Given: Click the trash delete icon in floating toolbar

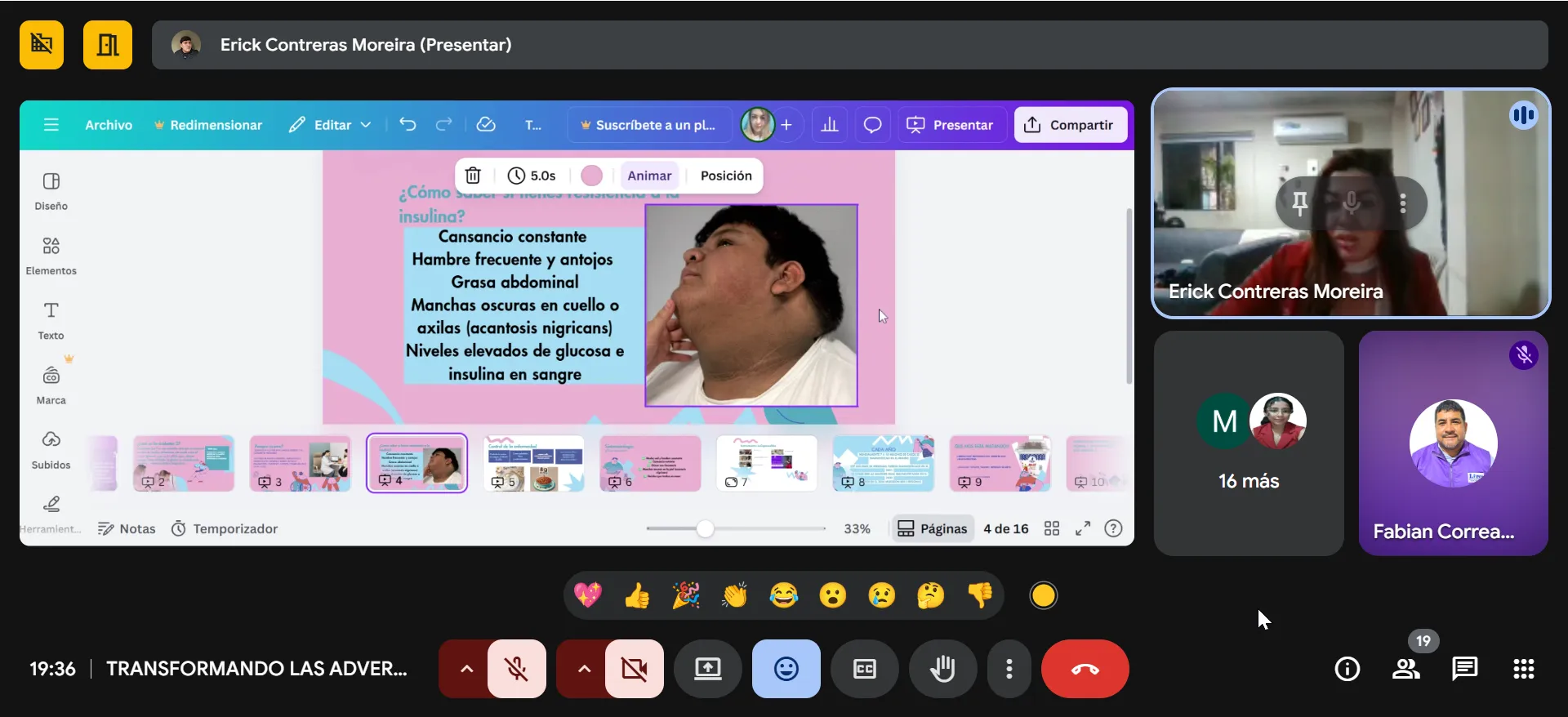Looking at the screenshot, I should pos(473,176).
